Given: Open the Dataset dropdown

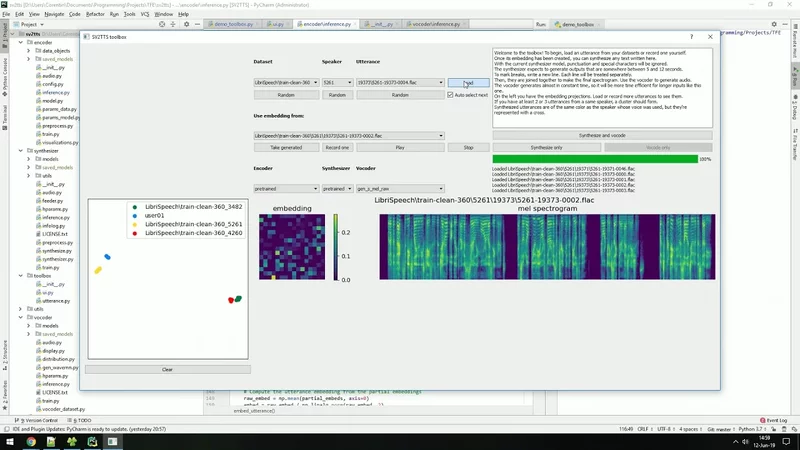Looking at the screenshot, I should click(x=285, y=83).
